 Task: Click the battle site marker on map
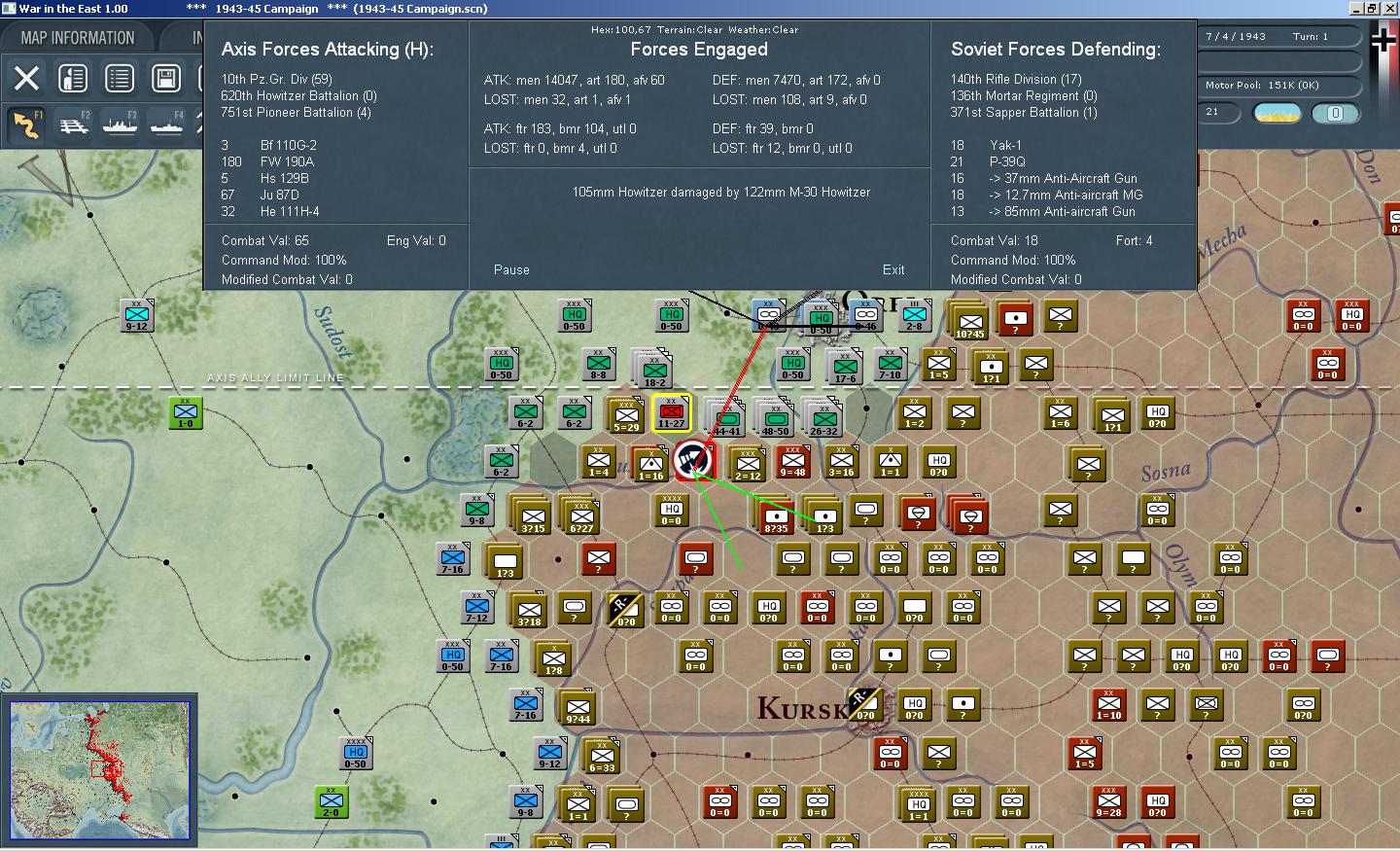tap(693, 460)
